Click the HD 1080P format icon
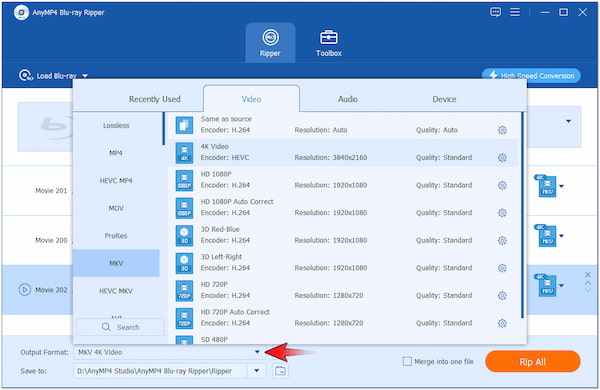600x390 pixels. pos(184,180)
